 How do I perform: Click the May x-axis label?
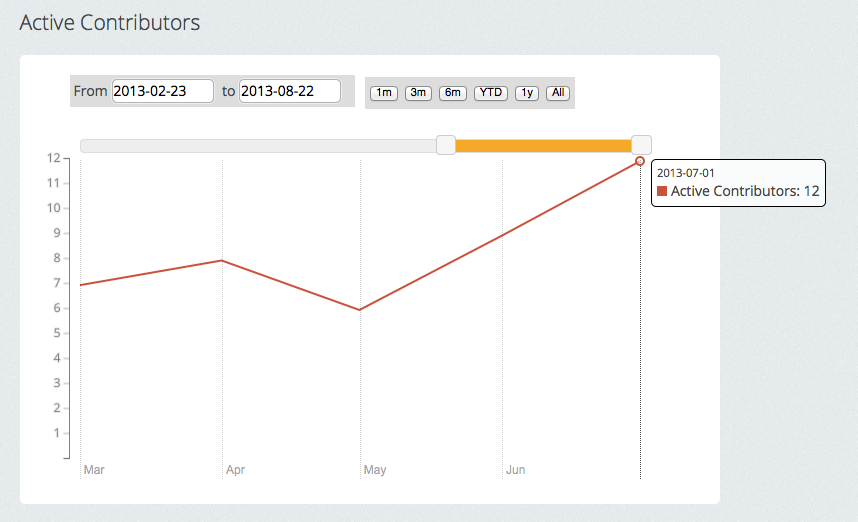click(375, 469)
